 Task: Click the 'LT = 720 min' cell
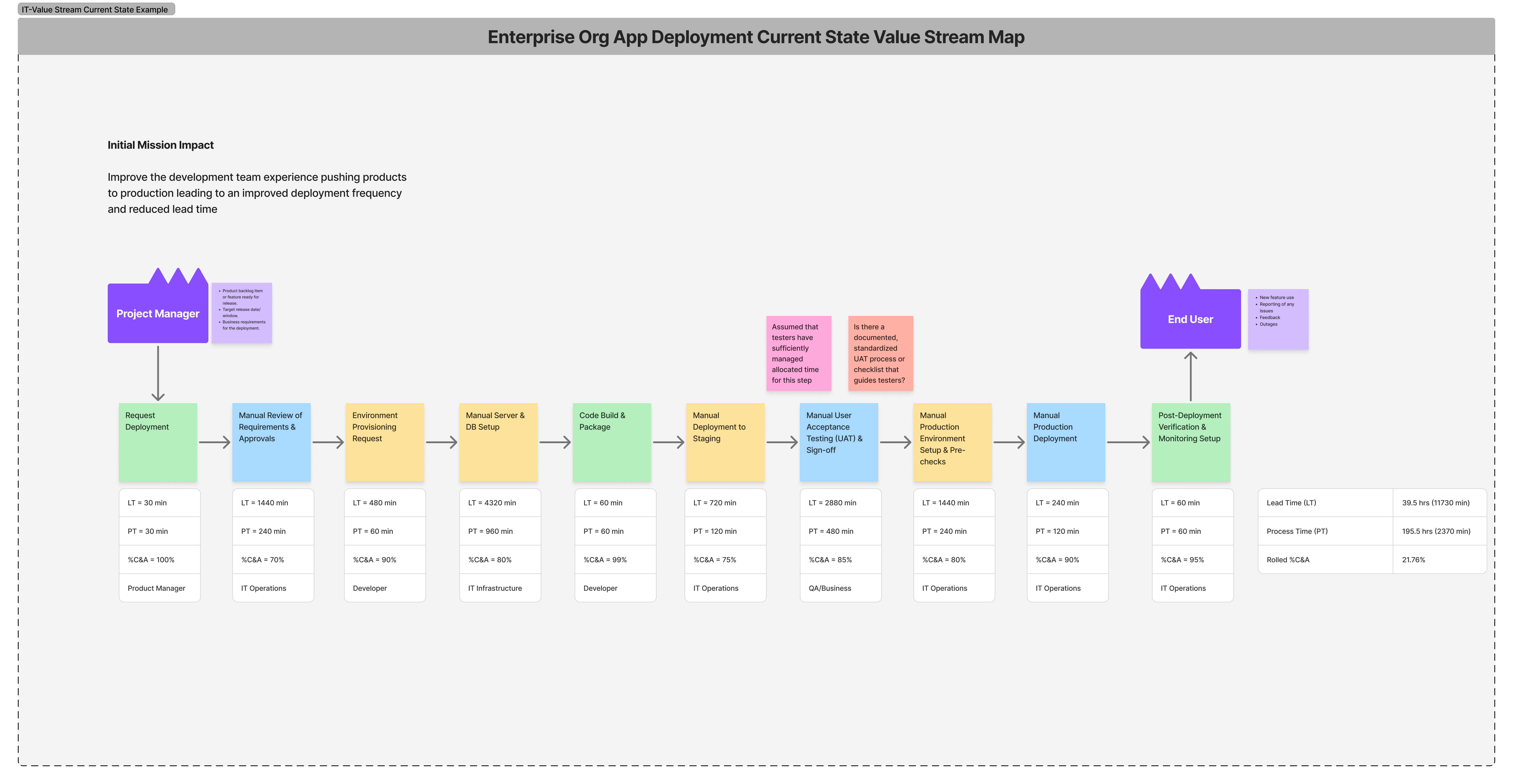coord(725,503)
